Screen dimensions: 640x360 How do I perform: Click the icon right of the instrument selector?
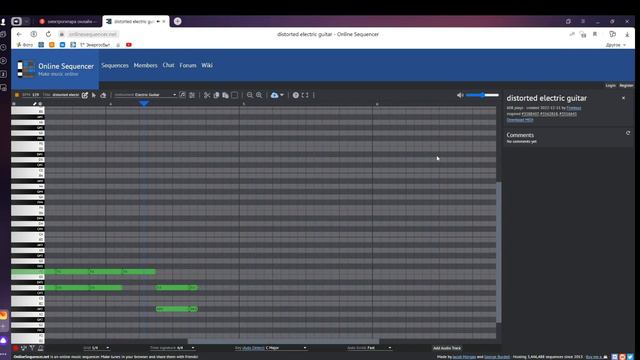click(182, 95)
